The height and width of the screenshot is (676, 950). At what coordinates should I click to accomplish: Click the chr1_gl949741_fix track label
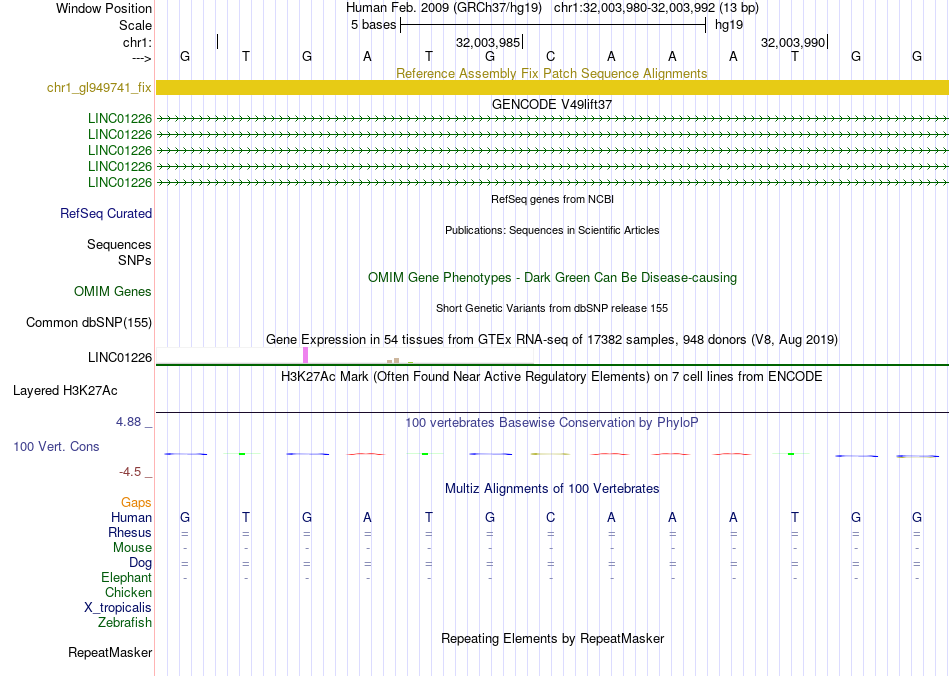point(99,88)
